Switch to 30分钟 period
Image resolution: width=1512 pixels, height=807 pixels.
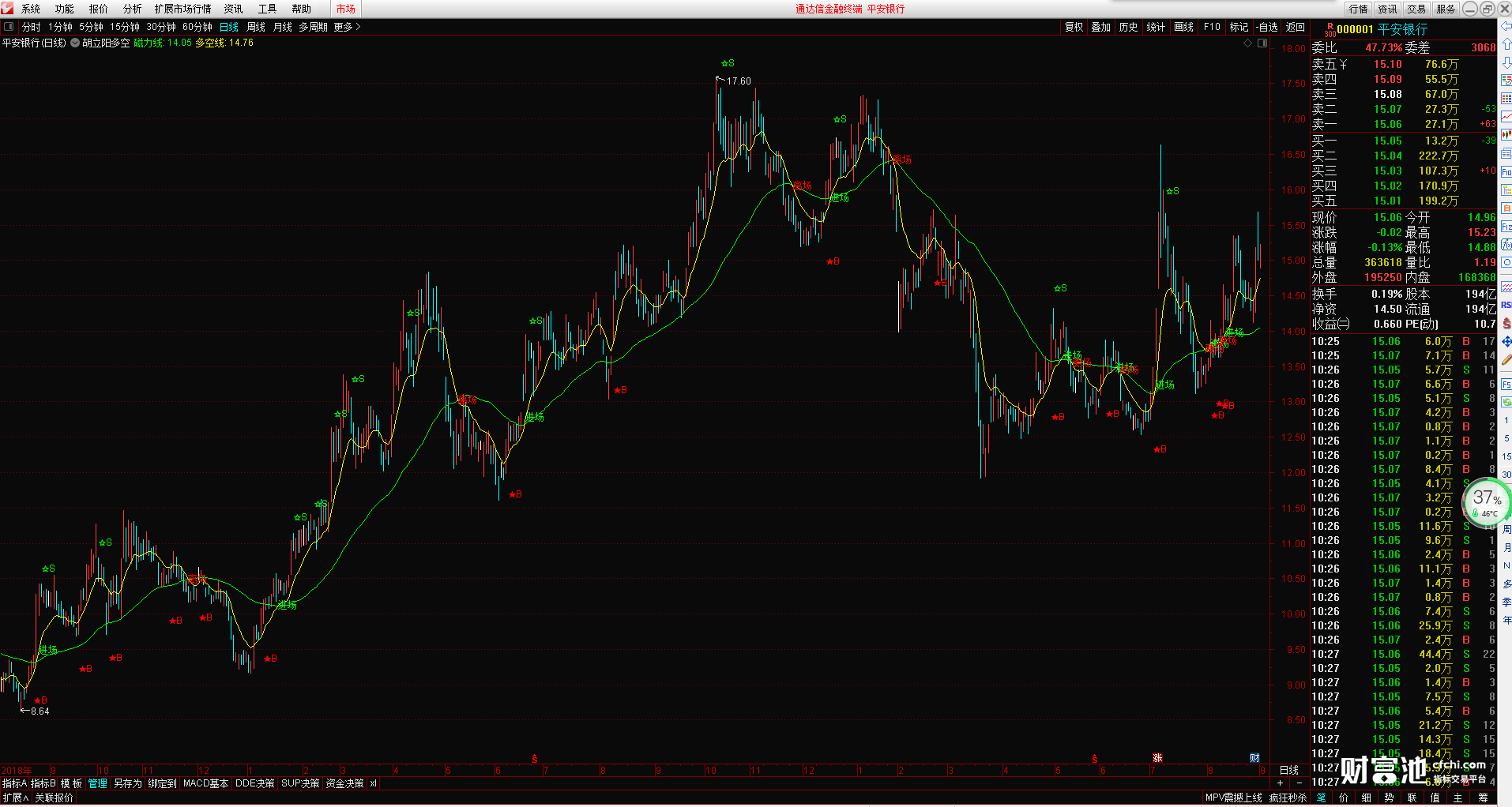pos(161,27)
